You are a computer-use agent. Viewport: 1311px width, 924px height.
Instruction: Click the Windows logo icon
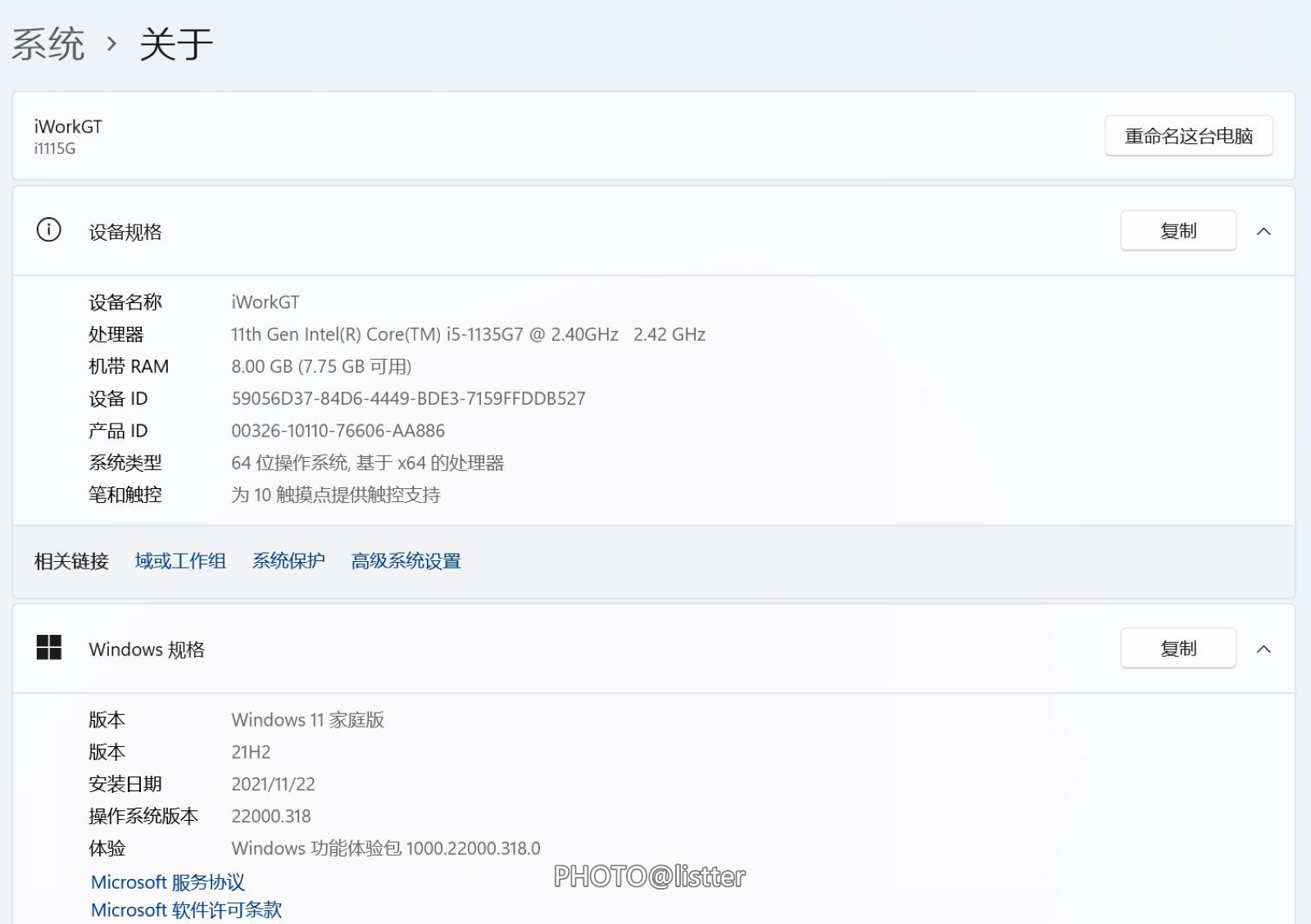[49, 648]
